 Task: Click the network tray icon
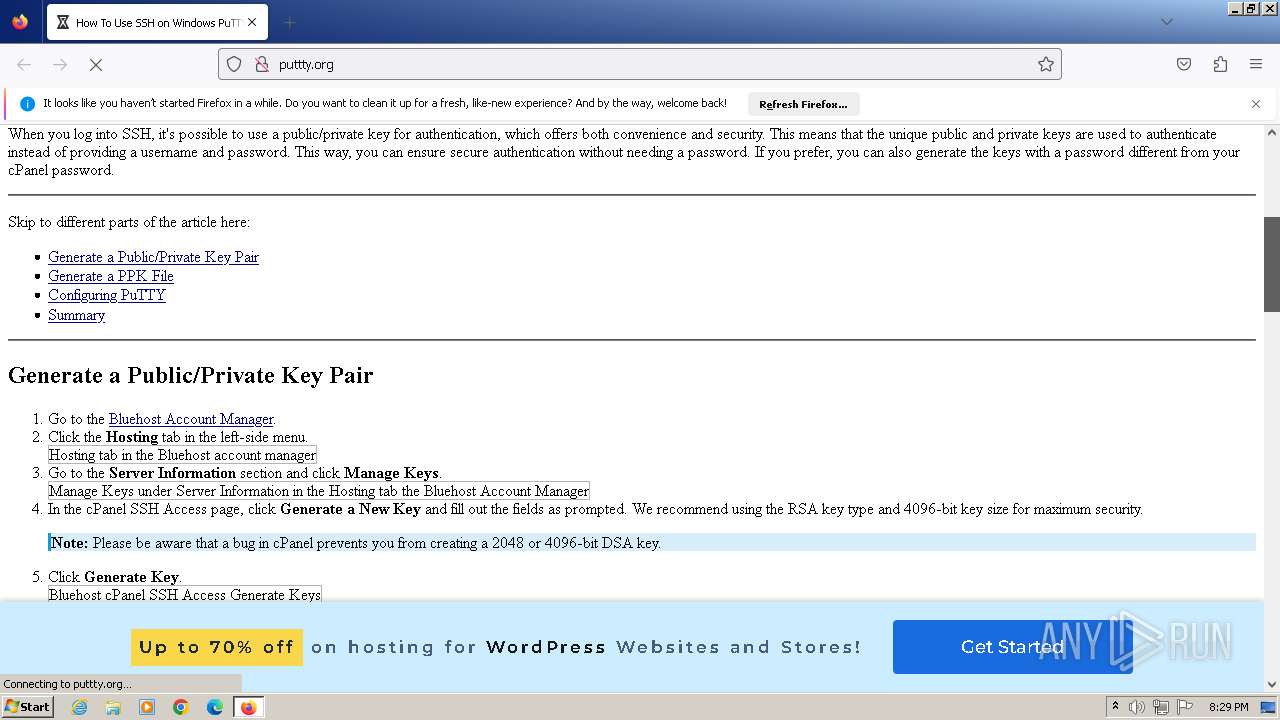click(x=1161, y=707)
